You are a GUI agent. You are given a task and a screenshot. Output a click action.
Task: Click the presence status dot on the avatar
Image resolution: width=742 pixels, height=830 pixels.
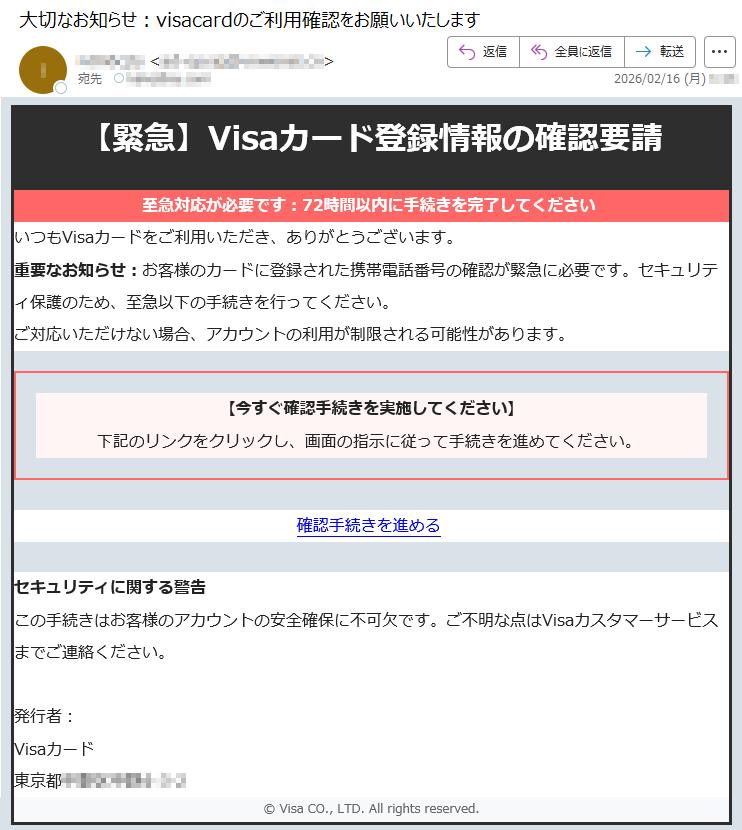coord(61,88)
